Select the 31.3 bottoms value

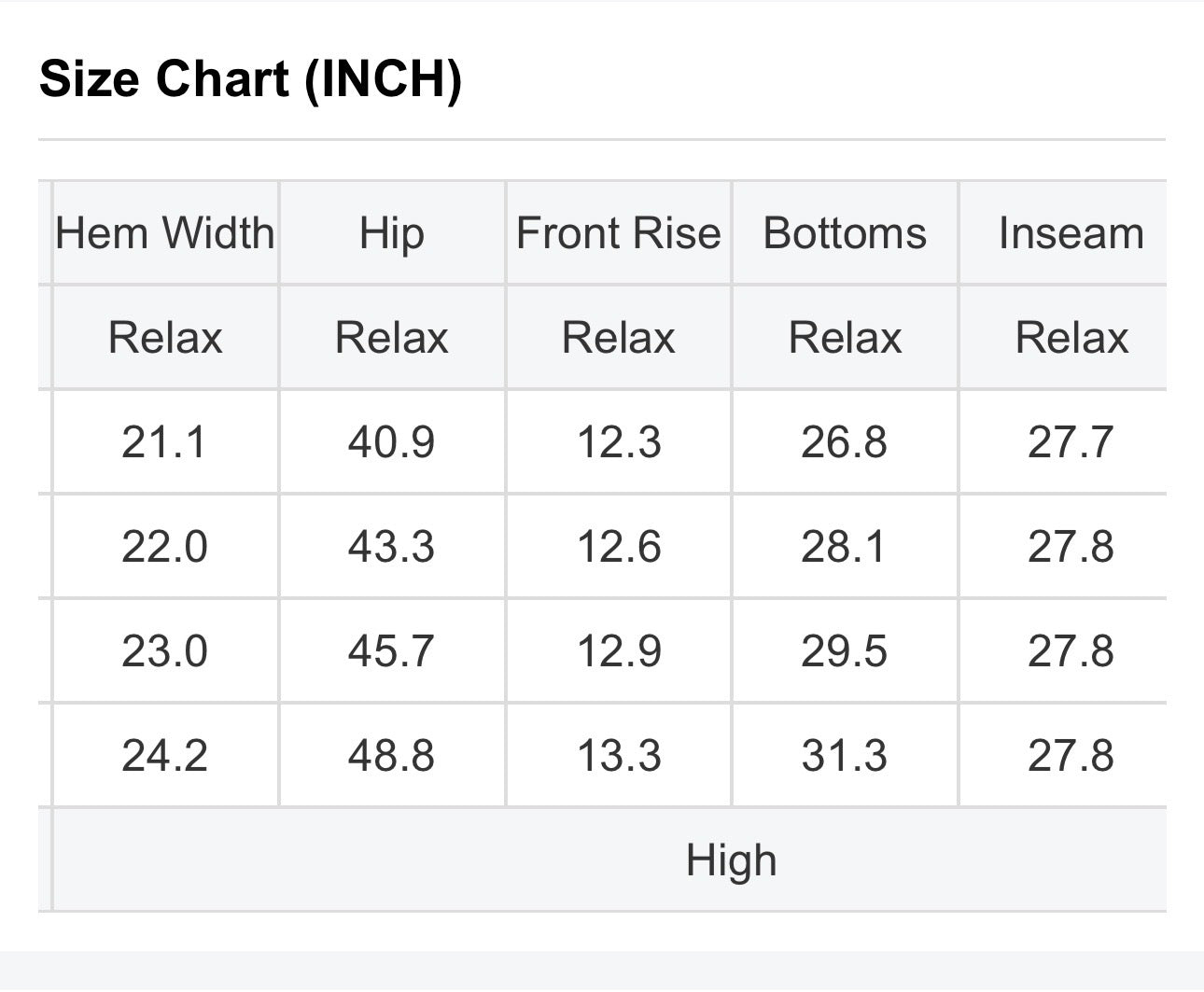(845, 756)
